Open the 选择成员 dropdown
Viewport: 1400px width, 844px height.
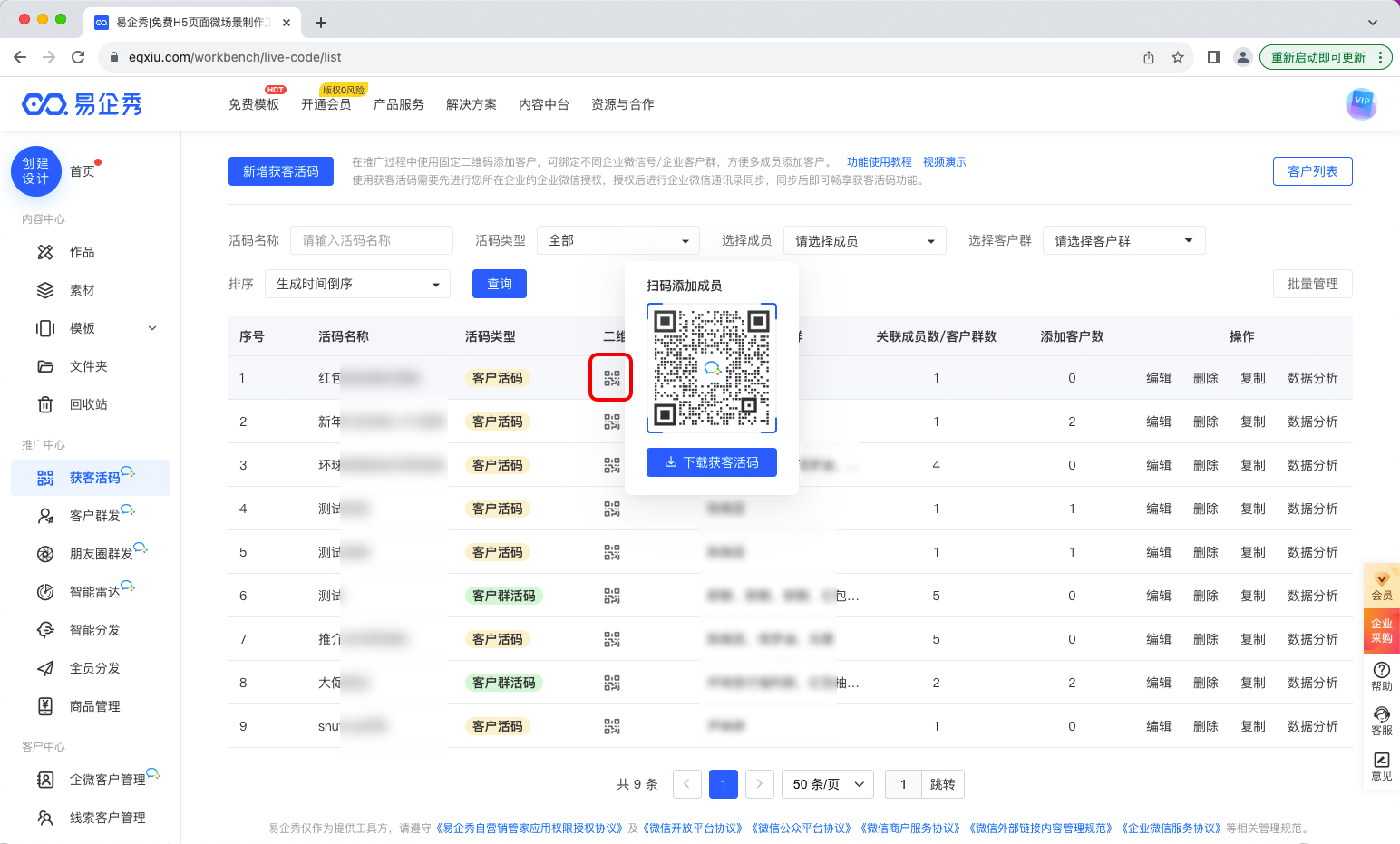pos(865,240)
